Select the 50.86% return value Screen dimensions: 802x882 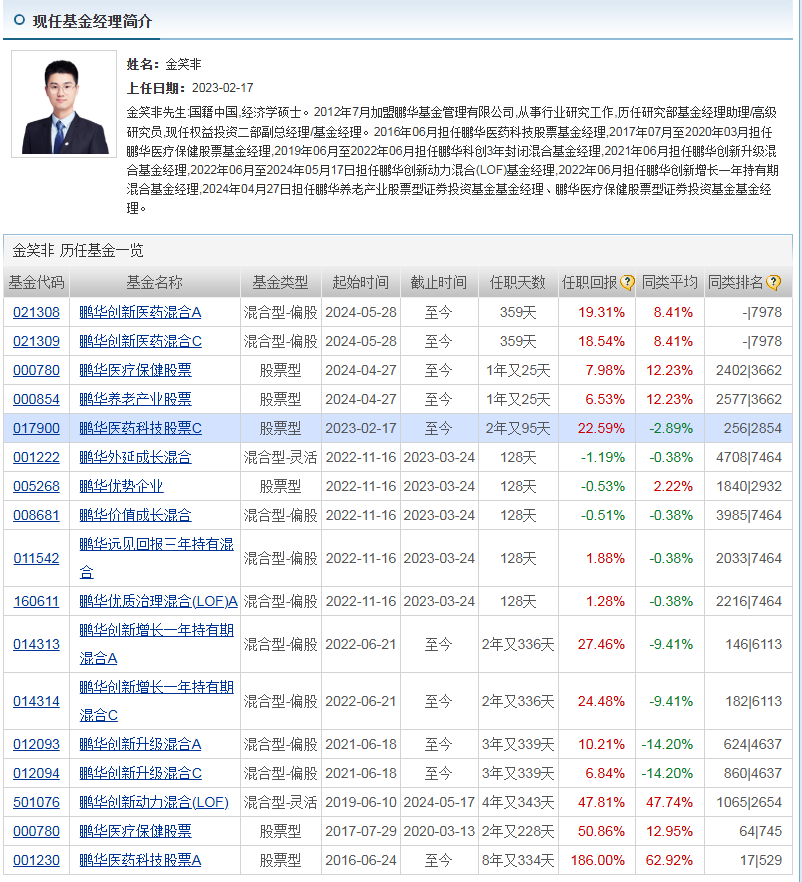[x=601, y=831]
